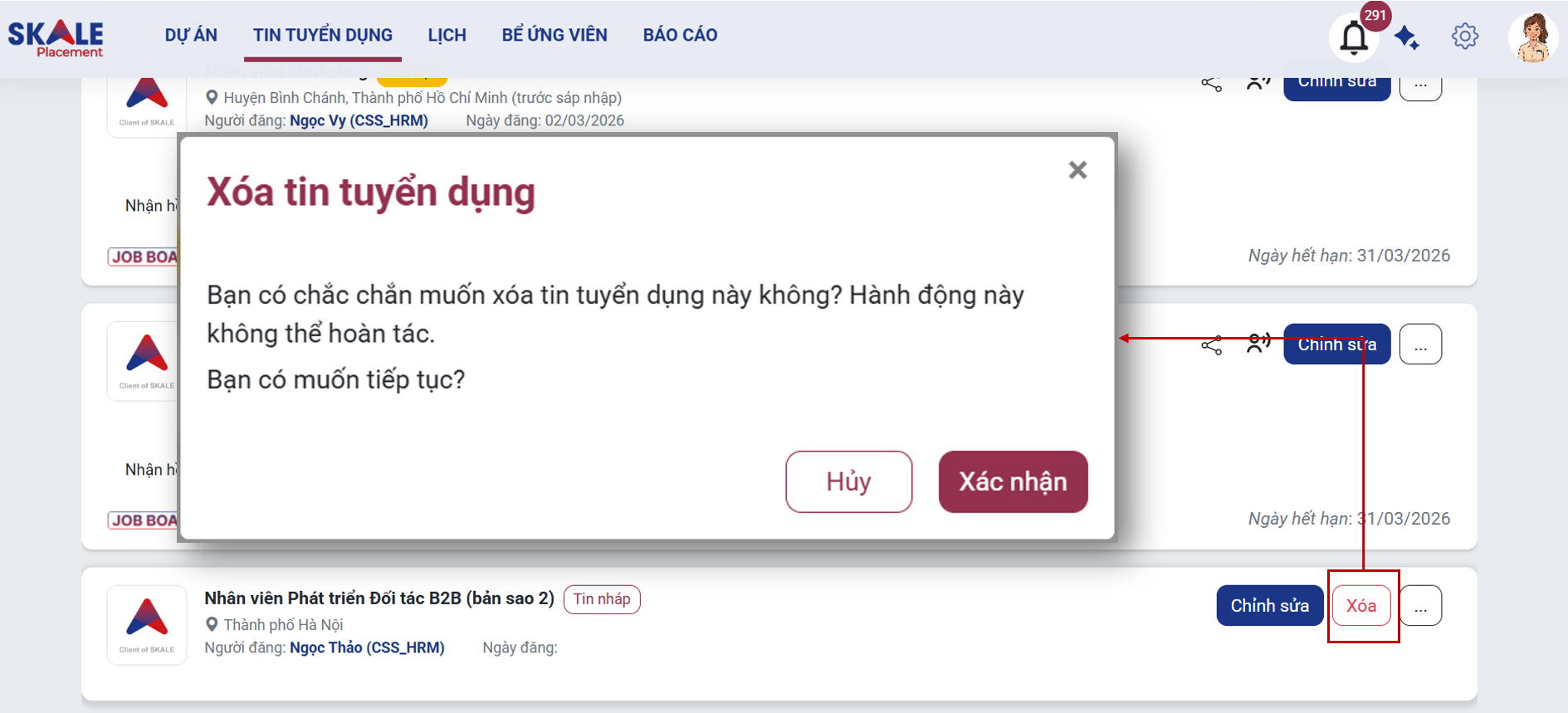Image resolution: width=1568 pixels, height=713 pixels.
Task: Cancel deletion with Hủy button
Action: tap(848, 481)
